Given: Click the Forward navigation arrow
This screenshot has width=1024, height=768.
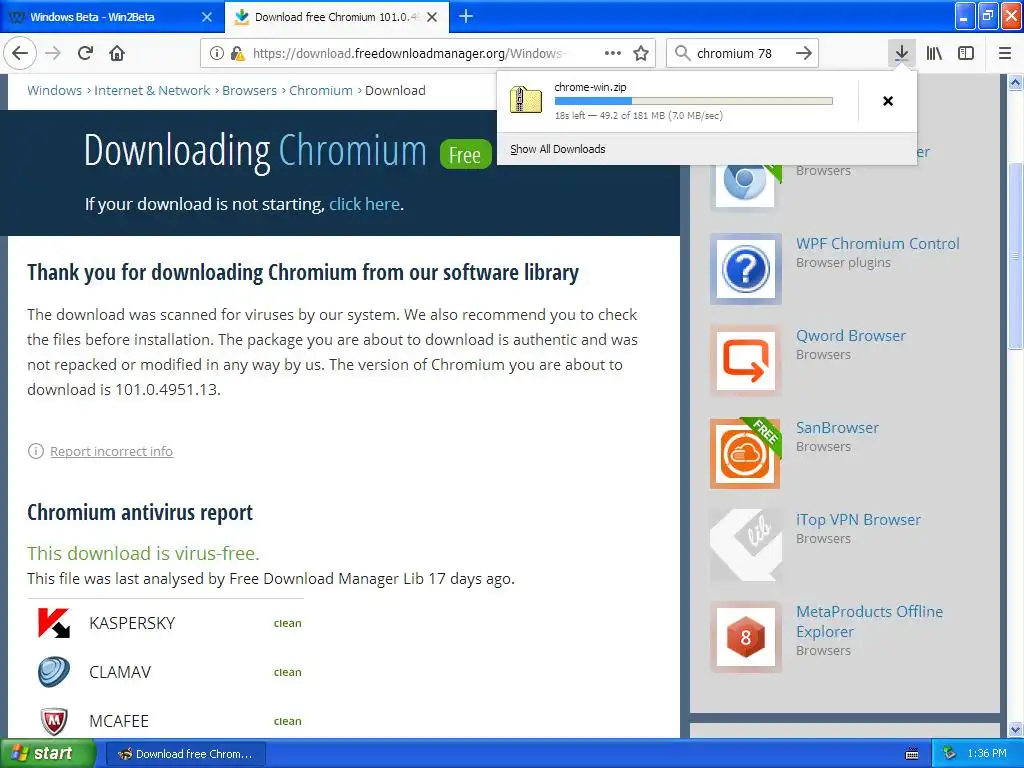Looking at the screenshot, I should (53, 54).
